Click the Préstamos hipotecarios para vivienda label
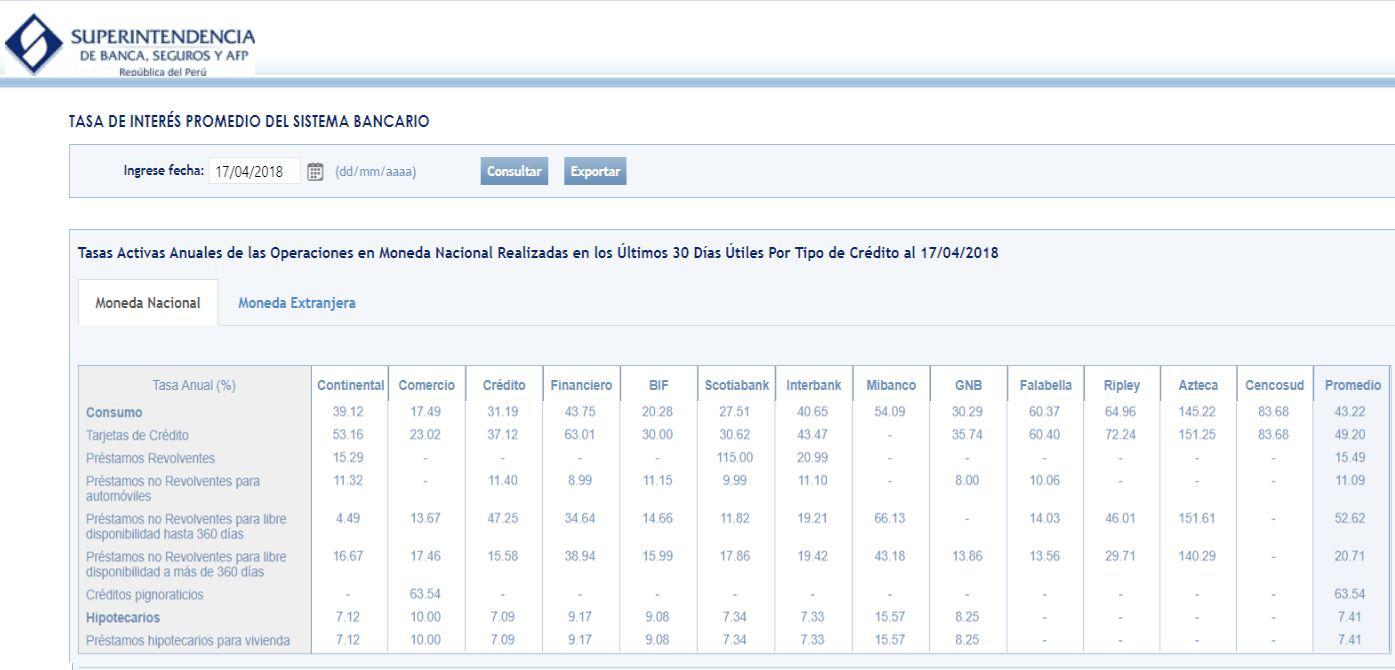Viewport: 1395px width, 670px height. [189, 641]
